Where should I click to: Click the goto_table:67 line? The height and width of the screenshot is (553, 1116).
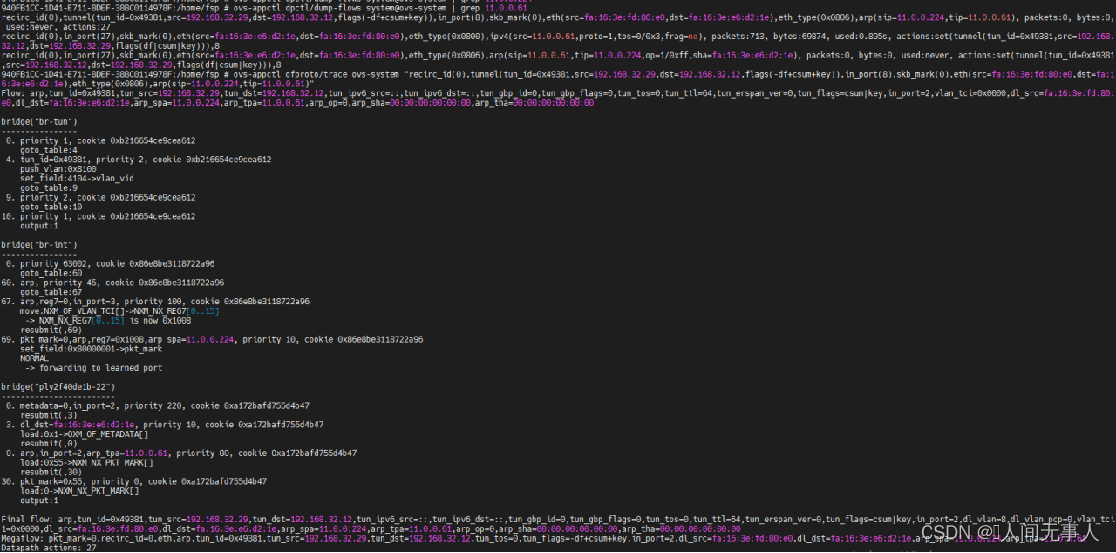click(x=51, y=292)
